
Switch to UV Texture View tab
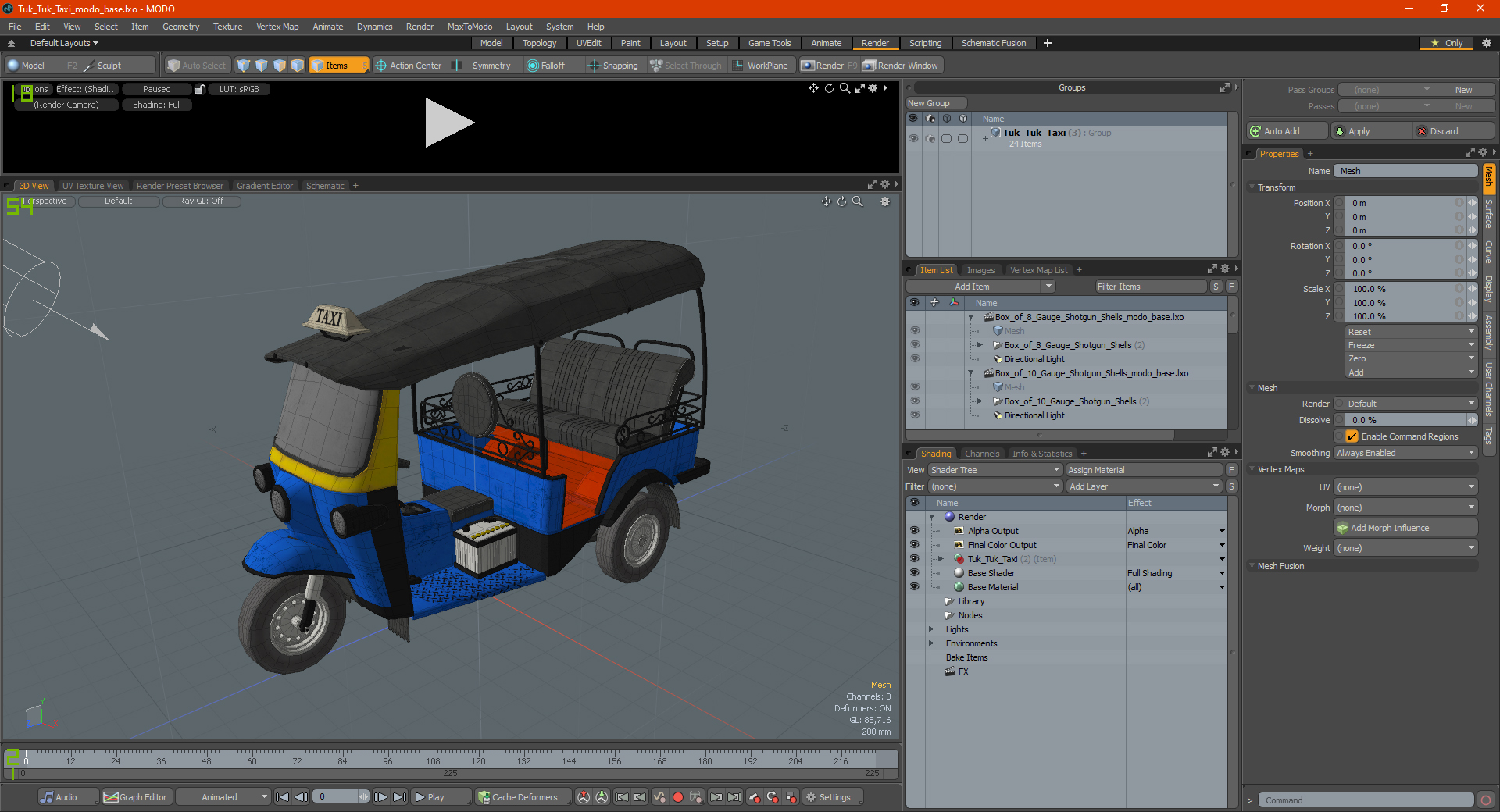[x=93, y=186]
